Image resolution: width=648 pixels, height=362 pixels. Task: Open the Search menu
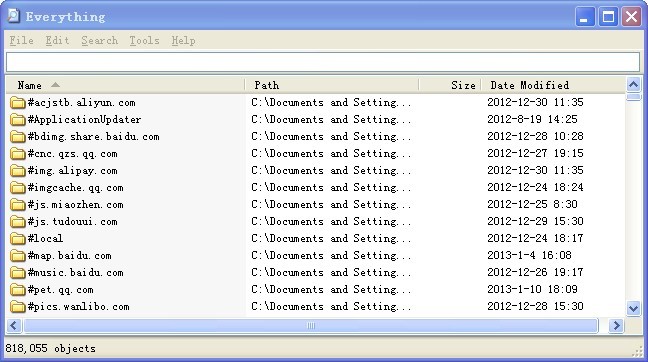coord(99,40)
